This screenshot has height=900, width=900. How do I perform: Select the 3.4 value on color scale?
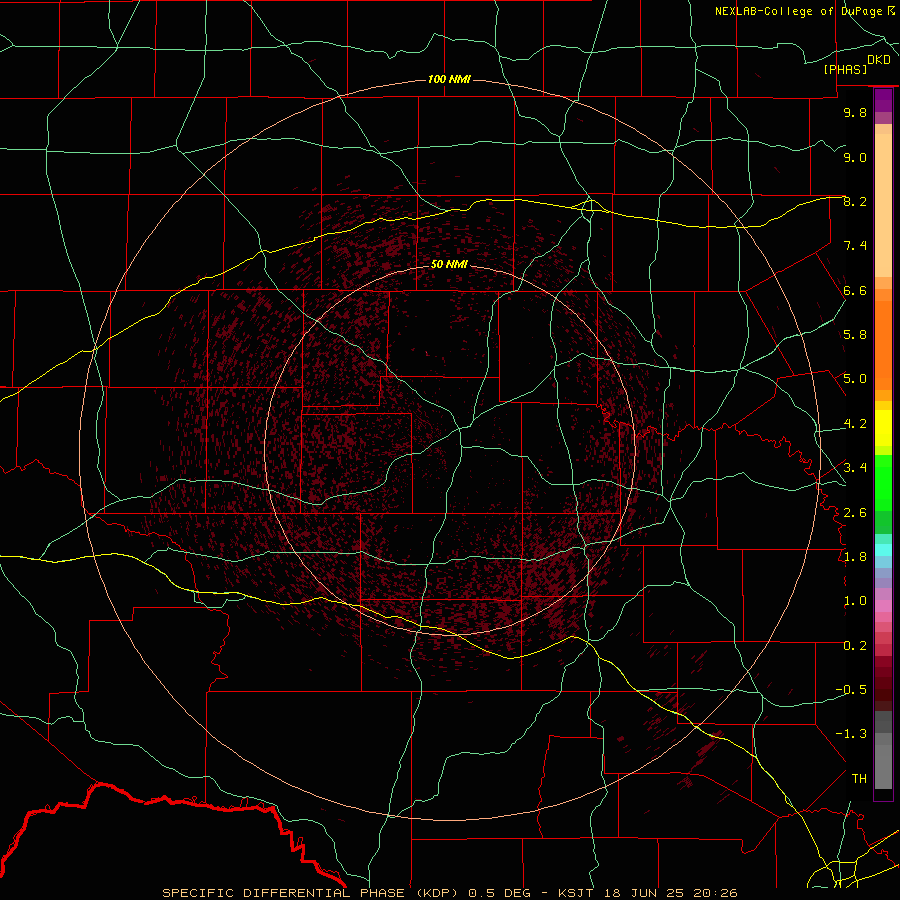(855, 468)
